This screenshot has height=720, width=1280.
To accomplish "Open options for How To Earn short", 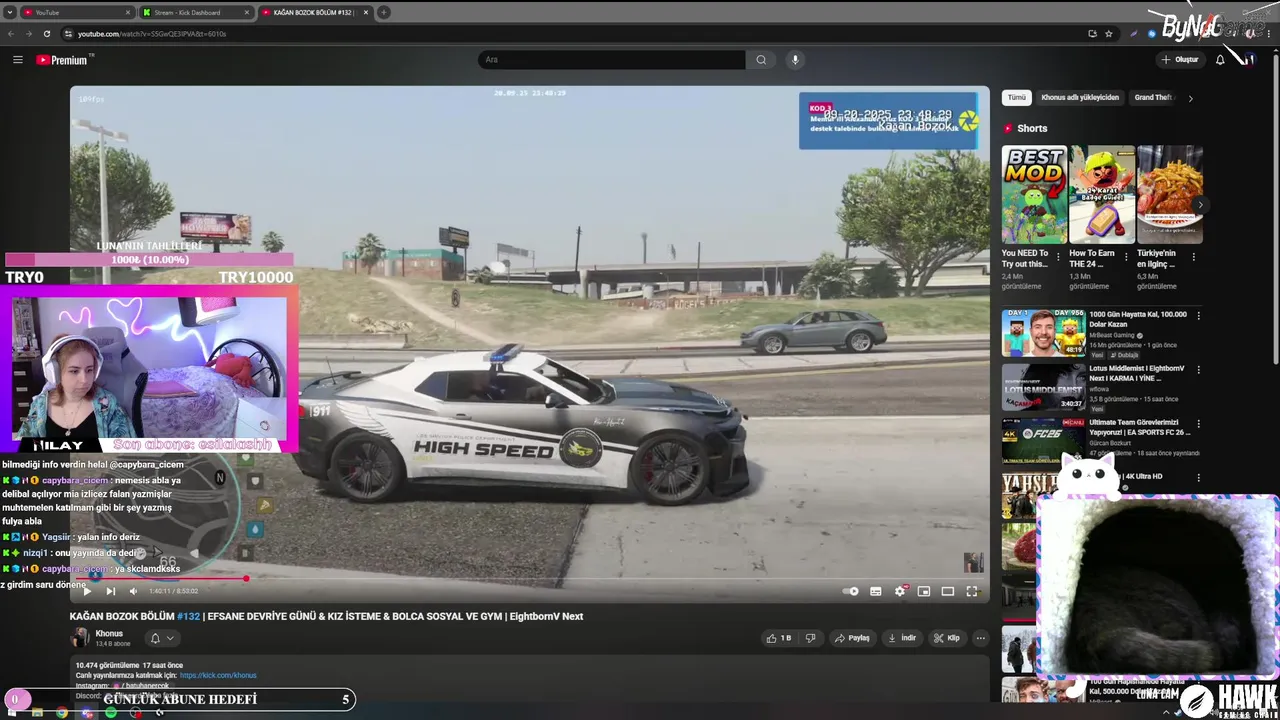I will (1126, 257).
